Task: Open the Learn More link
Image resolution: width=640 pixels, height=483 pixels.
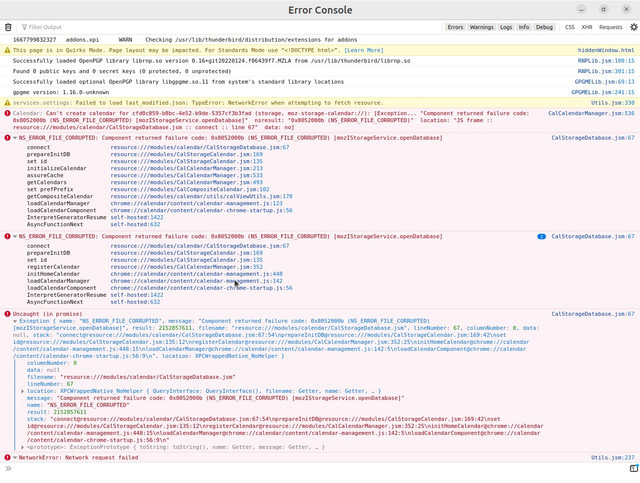Action: click(364, 50)
